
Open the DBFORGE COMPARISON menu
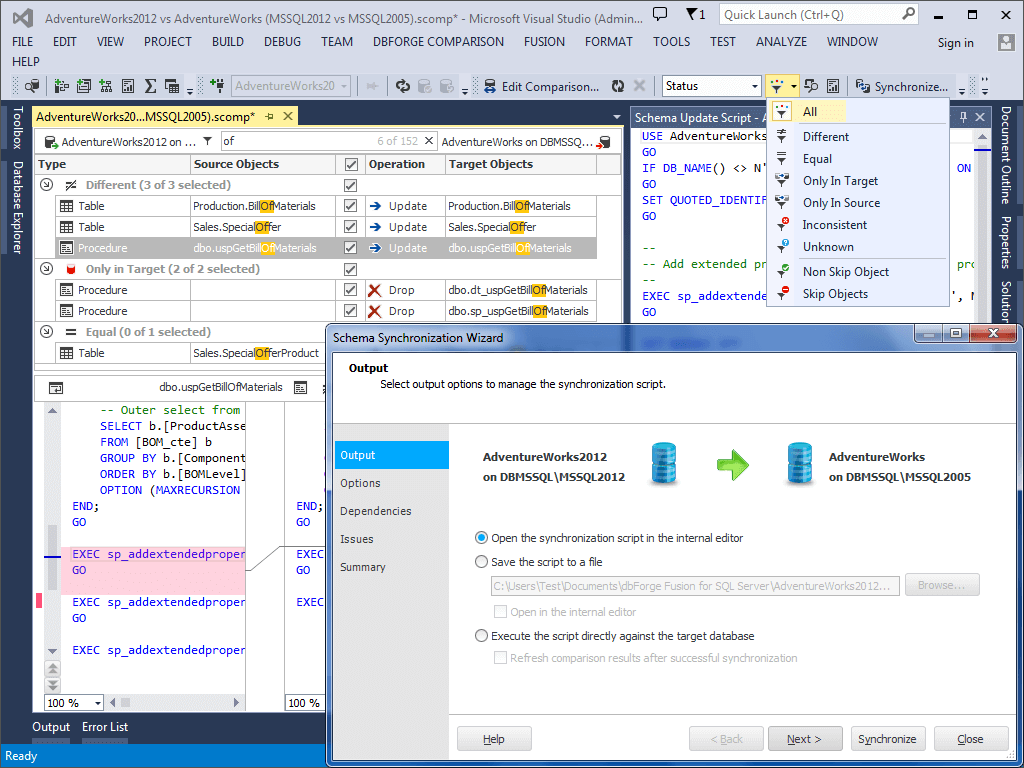438,42
